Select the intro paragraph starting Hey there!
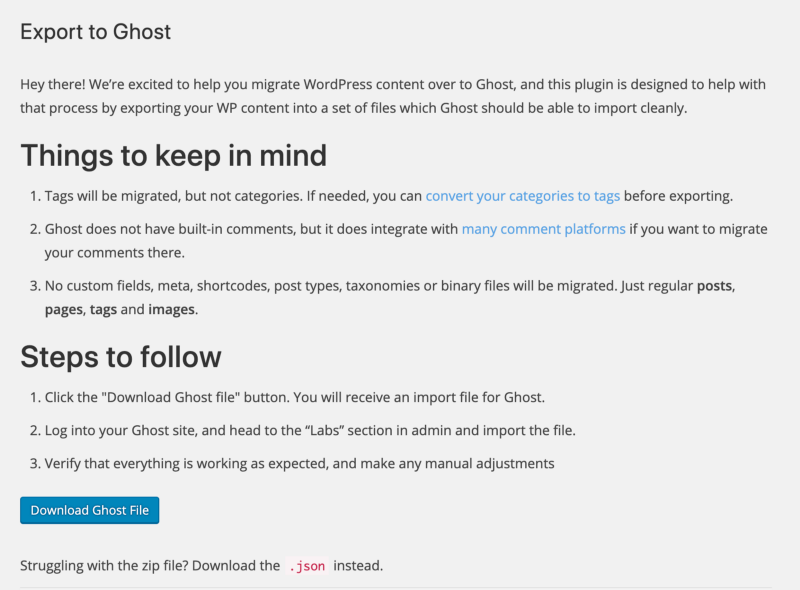The width and height of the screenshot is (800, 590). point(393,96)
